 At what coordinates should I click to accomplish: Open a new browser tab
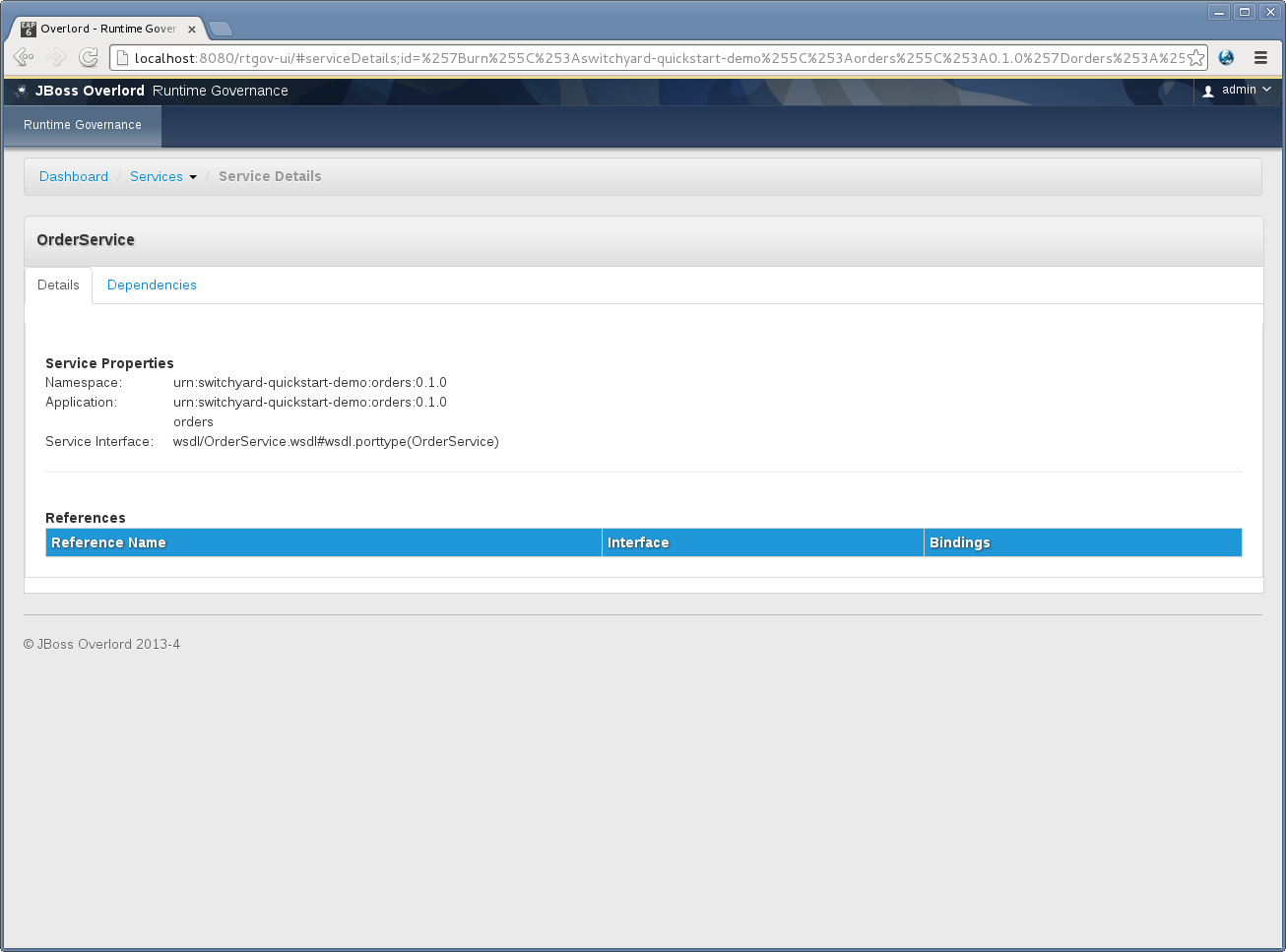[x=222, y=29]
